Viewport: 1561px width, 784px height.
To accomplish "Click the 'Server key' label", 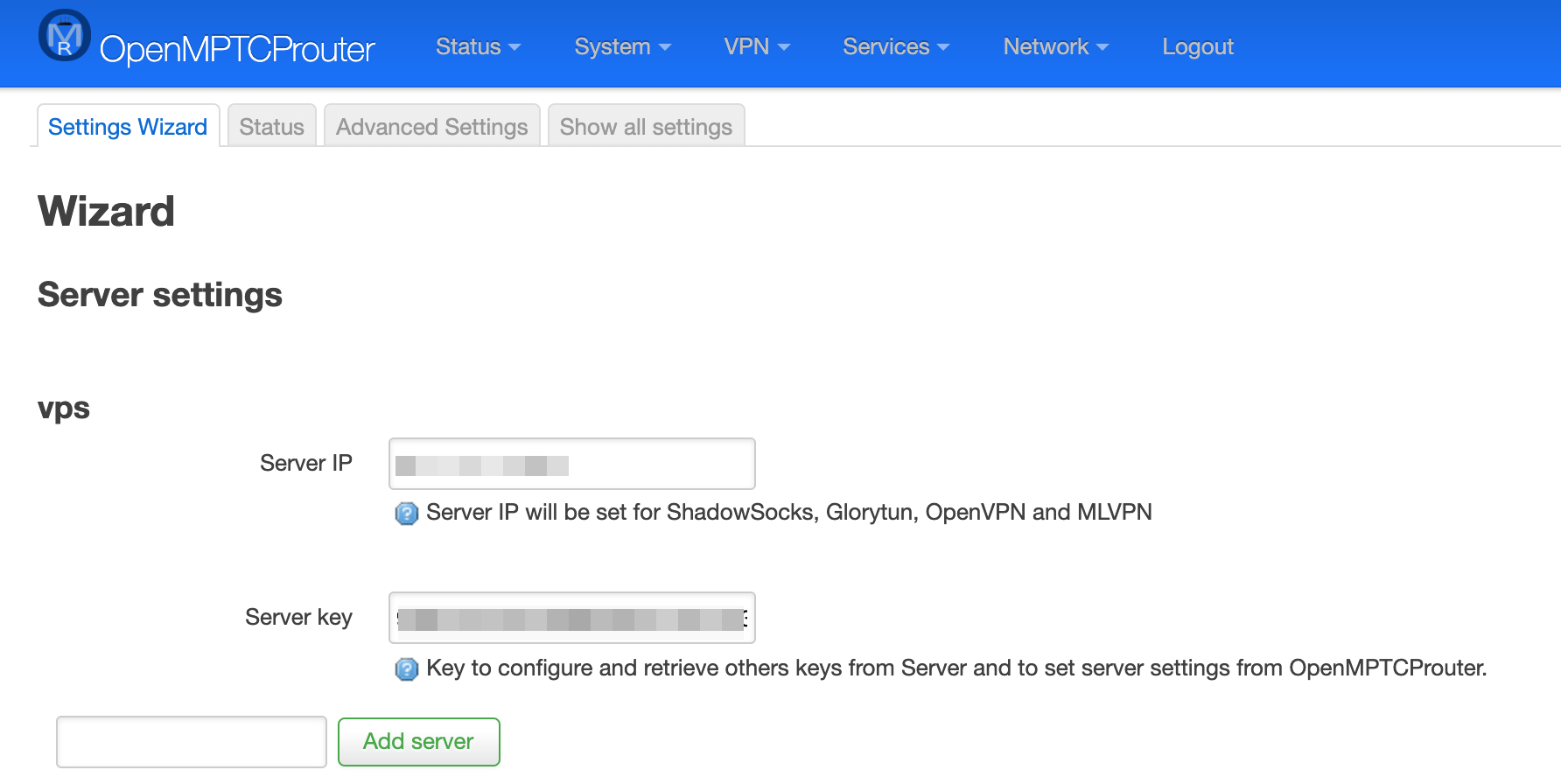I will pyautogui.click(x=298, y=617).
